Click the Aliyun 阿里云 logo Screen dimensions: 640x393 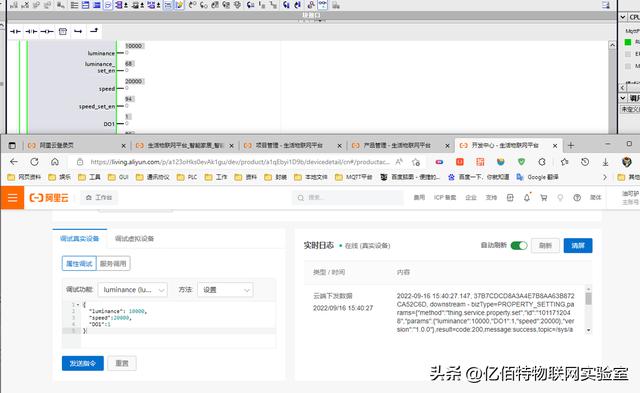(x=49, y=198)
